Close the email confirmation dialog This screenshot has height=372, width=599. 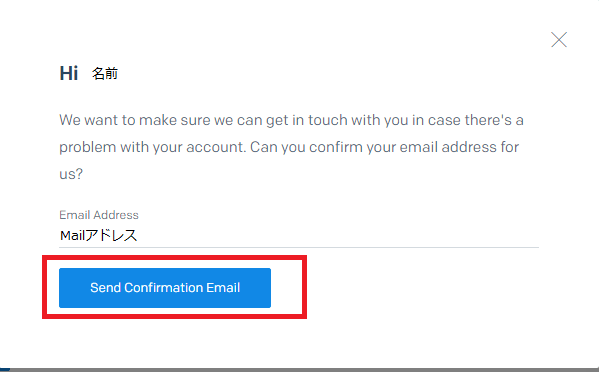[x=559, y=40]
